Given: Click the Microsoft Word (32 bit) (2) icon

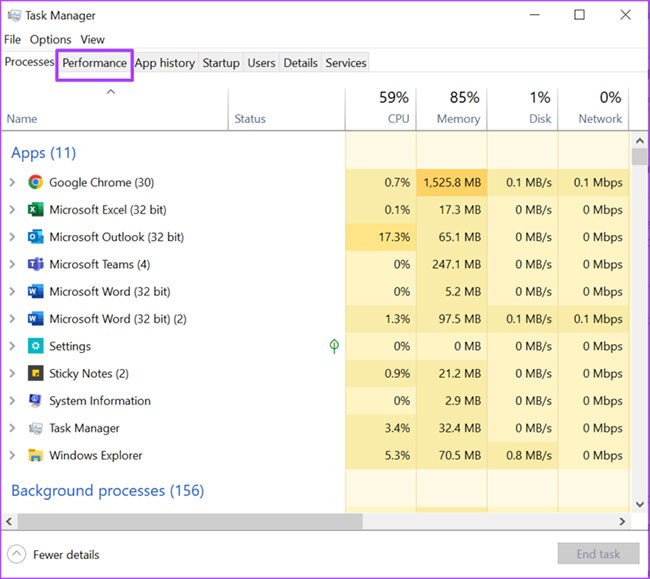Looking at the screenshot, I should click(35, 319).
